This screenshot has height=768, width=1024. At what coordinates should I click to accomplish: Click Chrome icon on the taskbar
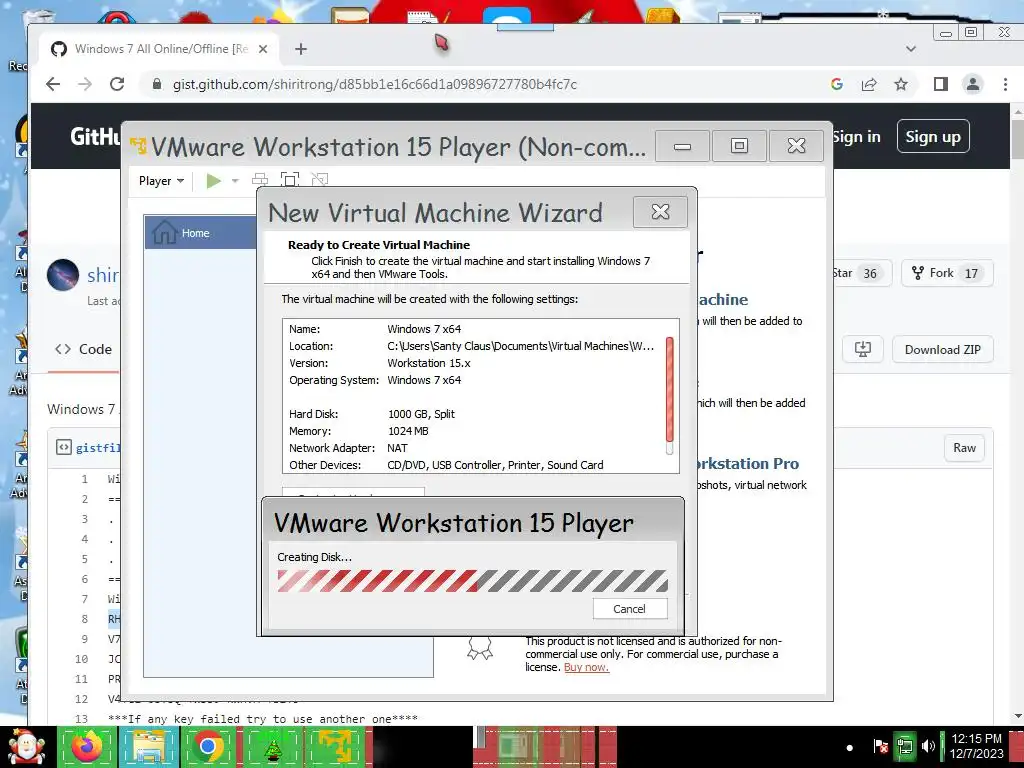(x=208, y=746)
